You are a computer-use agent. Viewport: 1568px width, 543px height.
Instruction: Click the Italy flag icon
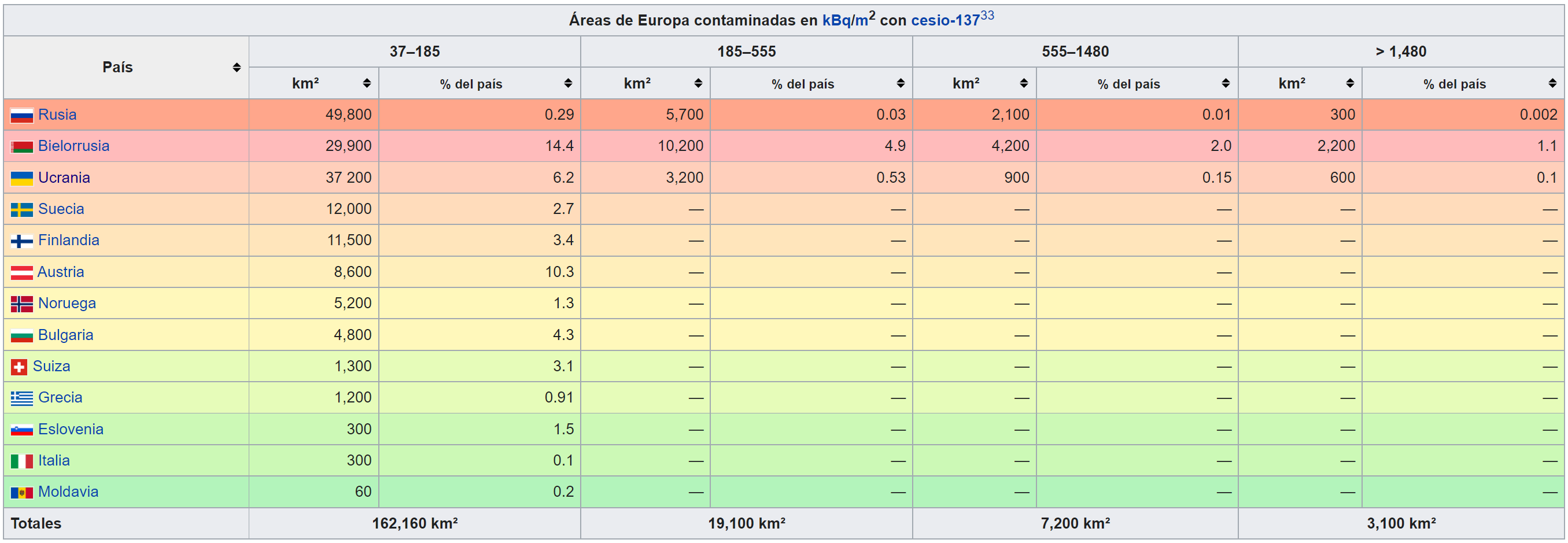point(21,461)
